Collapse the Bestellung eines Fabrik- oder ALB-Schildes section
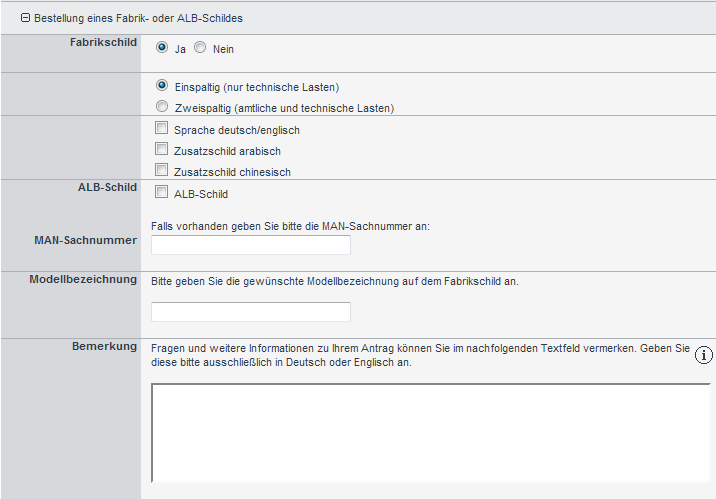Screen dimensions: 716x499 point(26,18)
